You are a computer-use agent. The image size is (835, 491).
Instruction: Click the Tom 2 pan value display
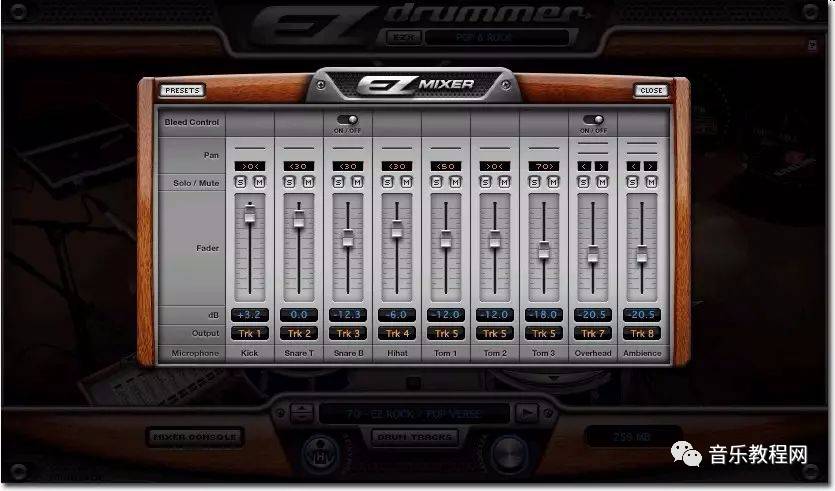point(495,166)
